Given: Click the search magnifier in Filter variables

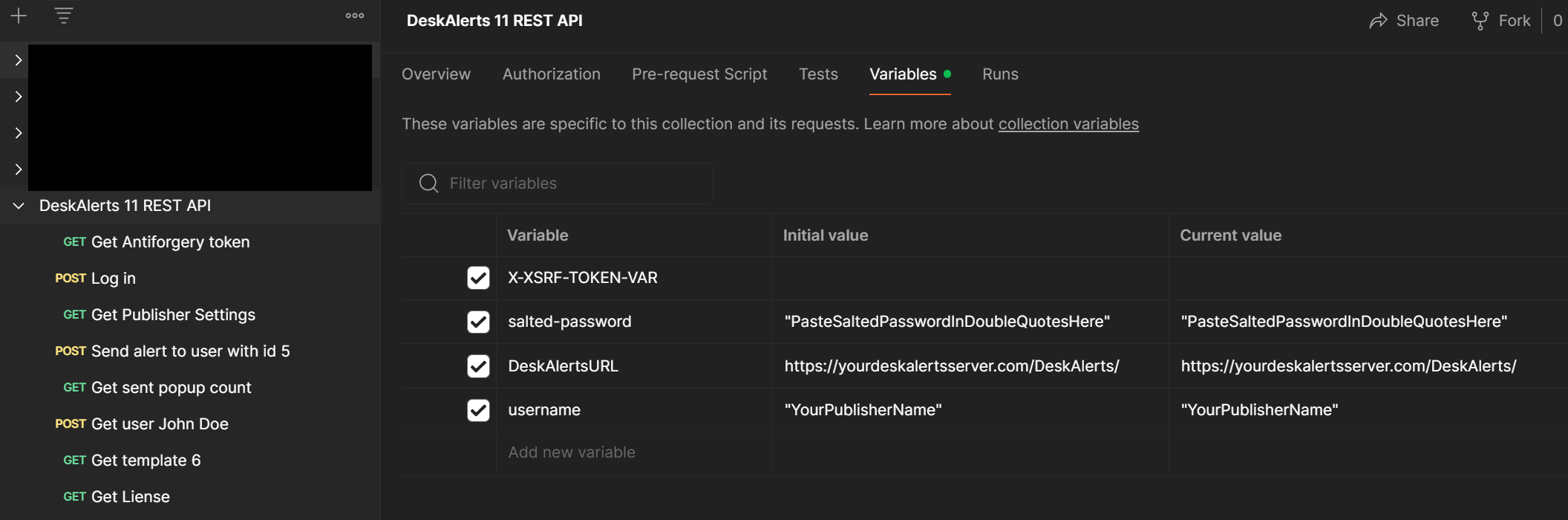Looking at the screenshot, I should tap(428, 183).
